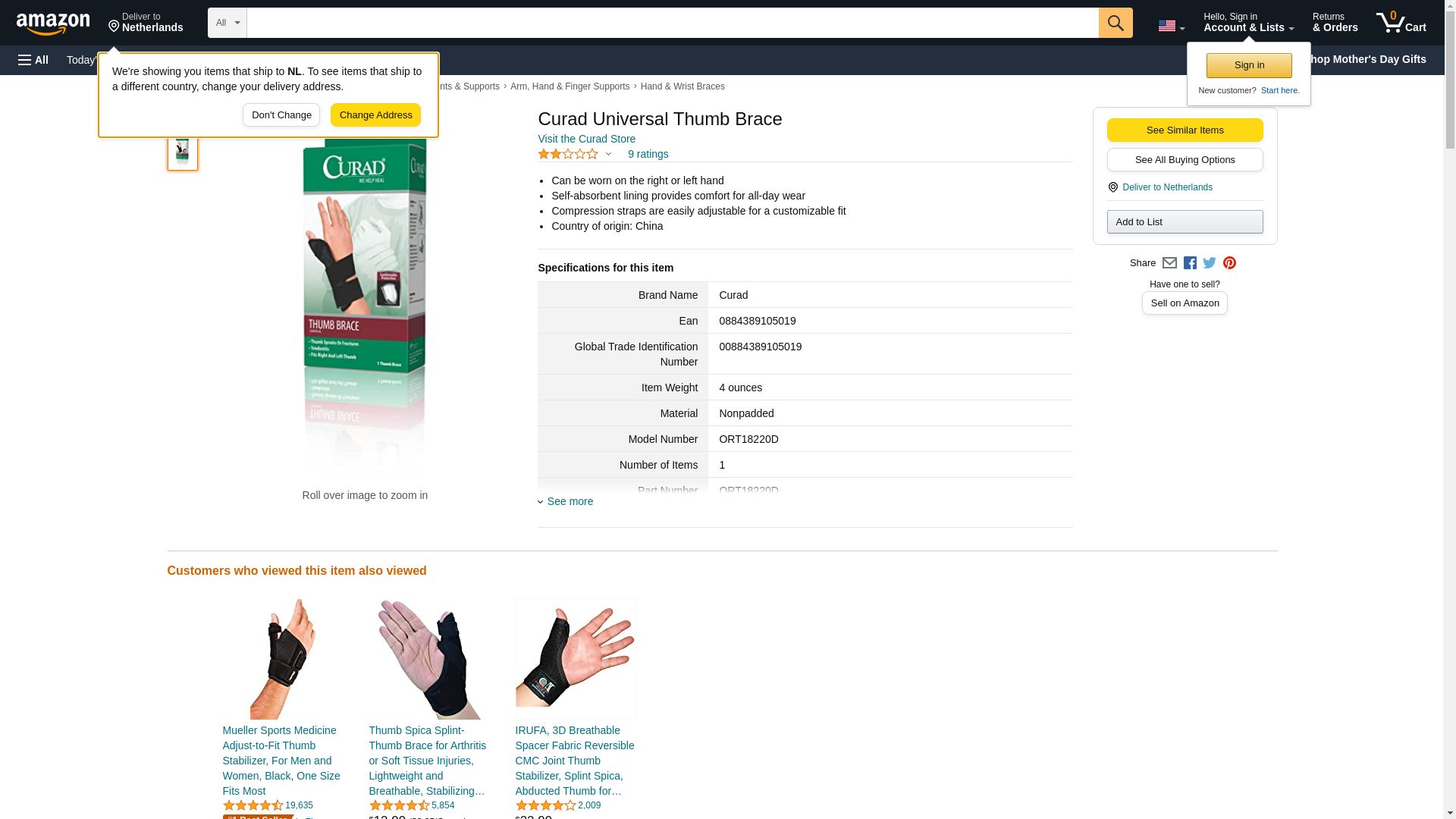Click the yellow Sign in button

click(1249, 65)
